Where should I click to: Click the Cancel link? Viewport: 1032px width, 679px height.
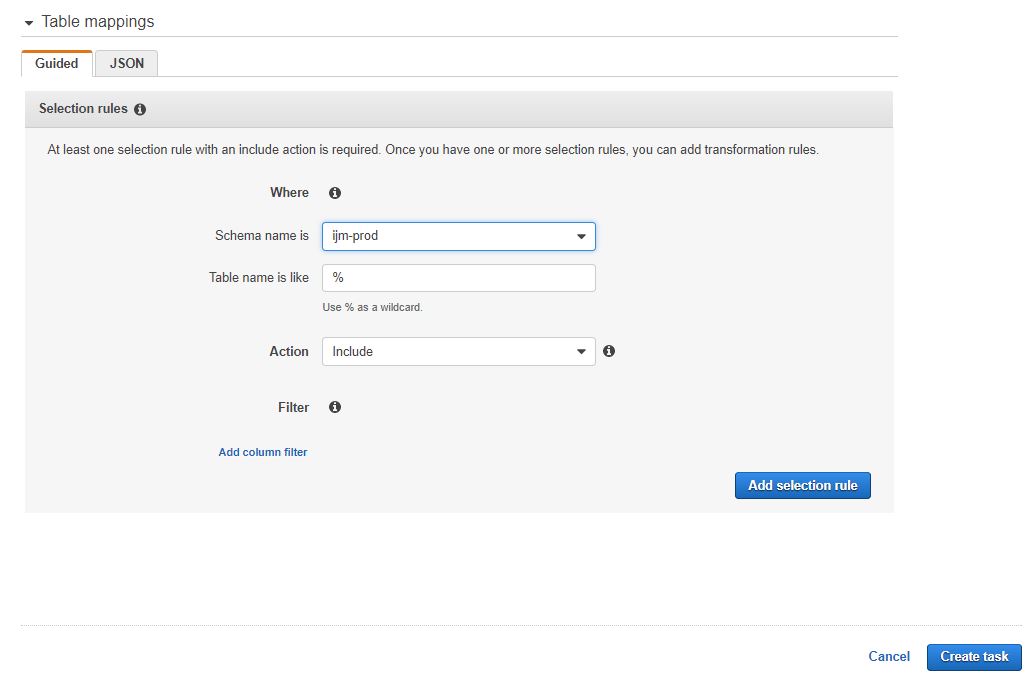(x=889, y=656)
